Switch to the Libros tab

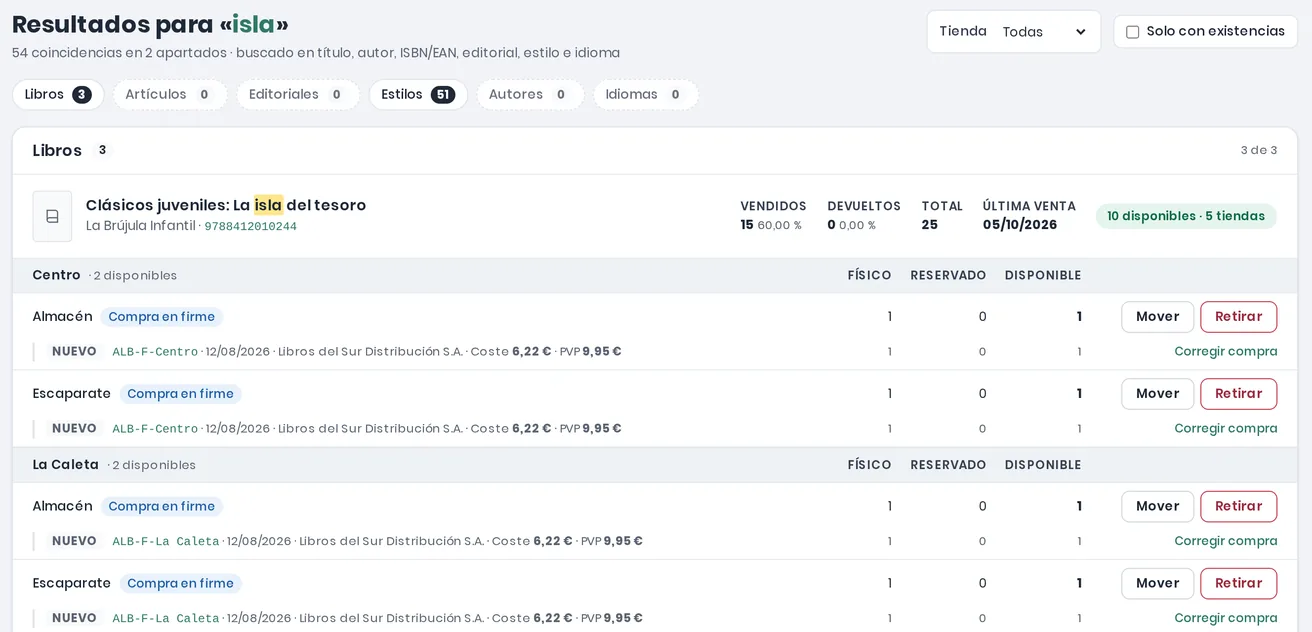pos(58,95)
